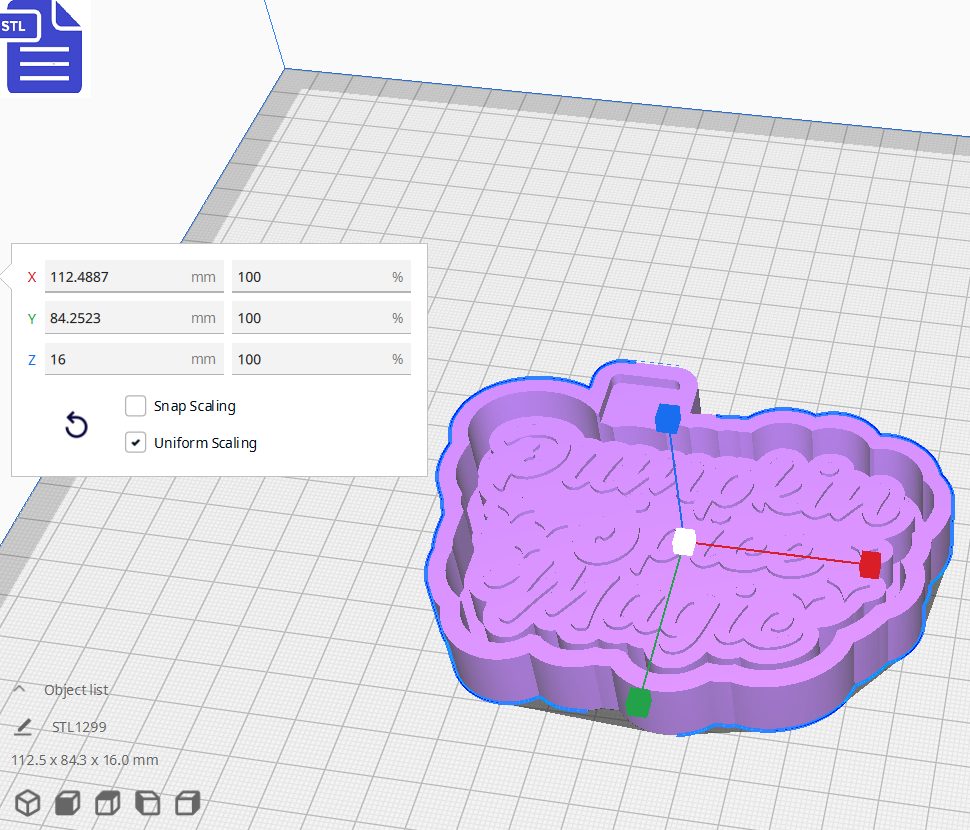The image size is (970, 830).
Task: Switch to the left side view
Action: [x=146, y=802]
